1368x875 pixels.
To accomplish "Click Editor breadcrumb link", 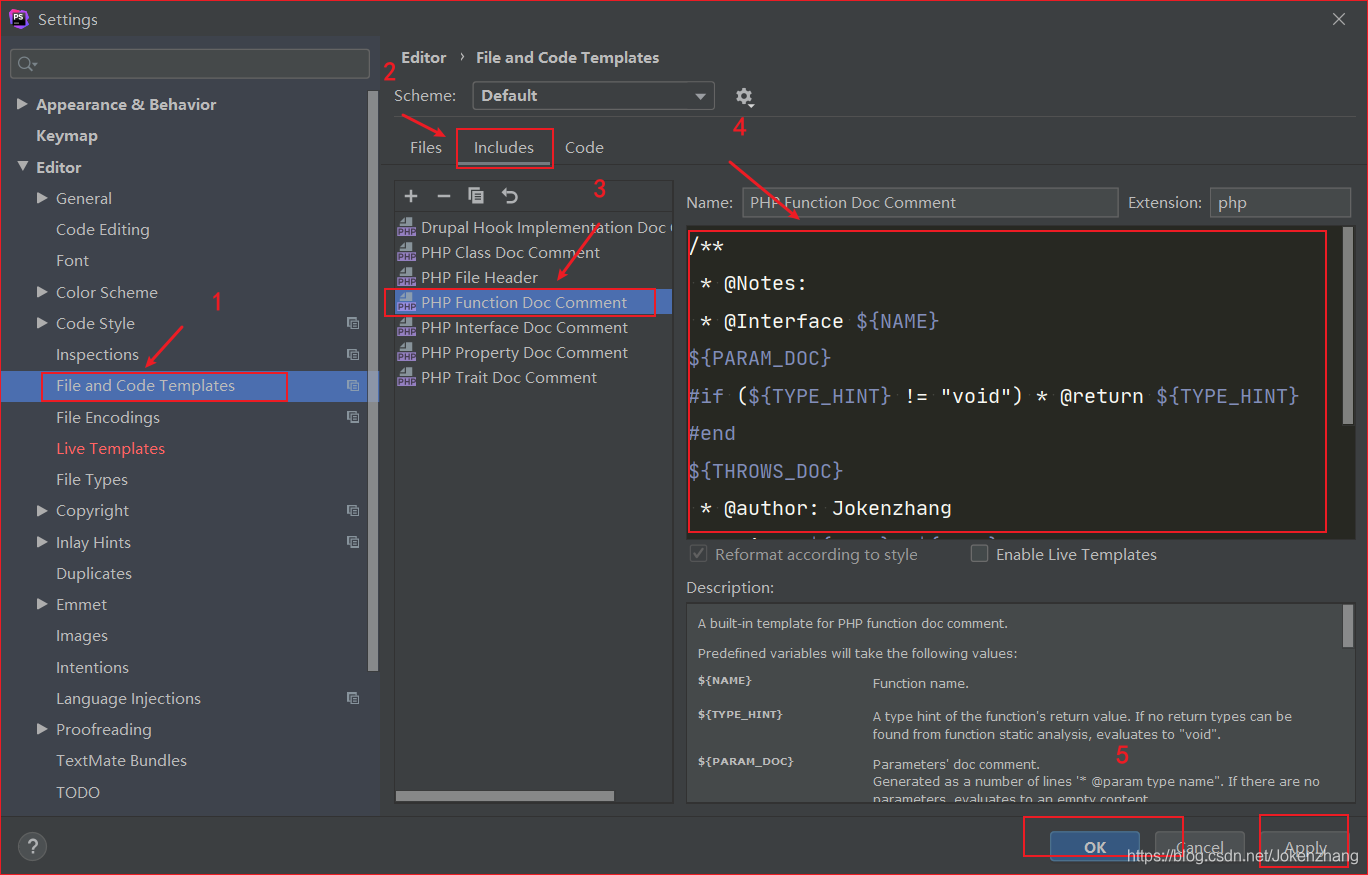I will tap(424, 57).
